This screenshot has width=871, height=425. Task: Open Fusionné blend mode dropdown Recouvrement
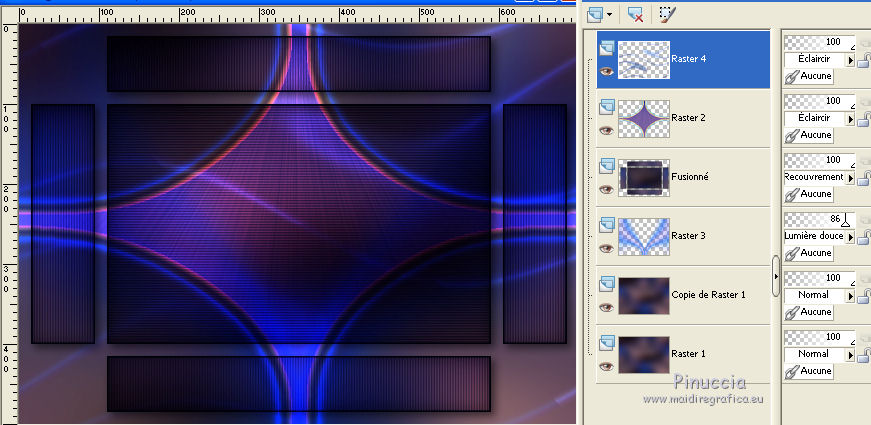coord(819,177)
